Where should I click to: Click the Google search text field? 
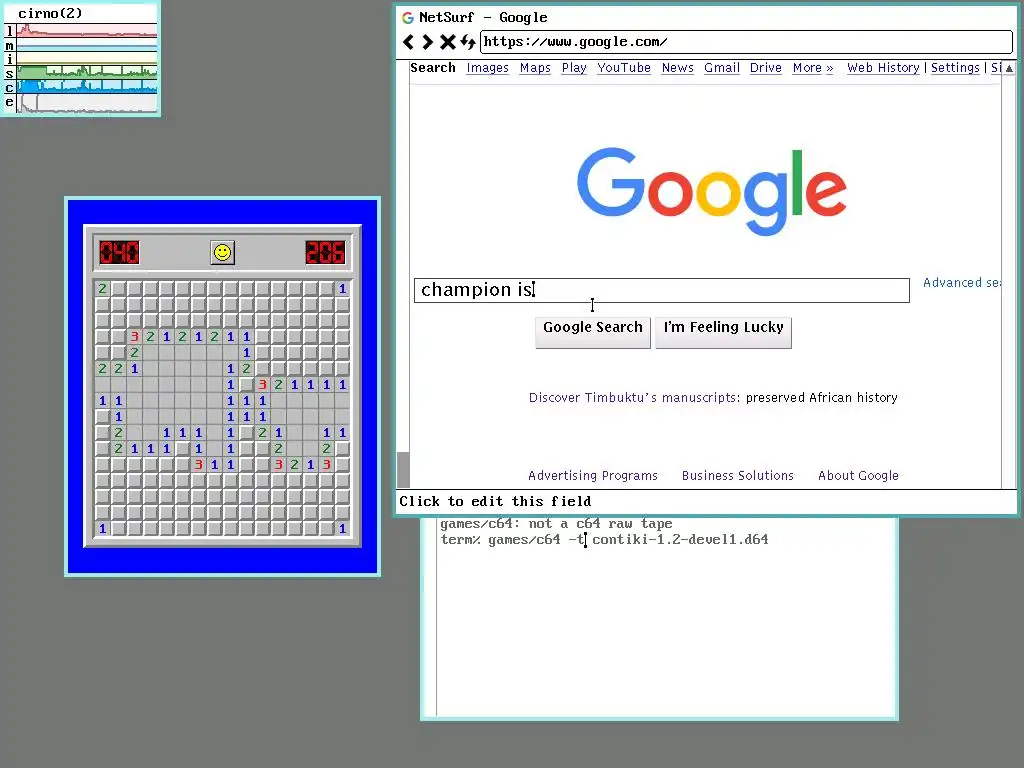tap(662, 290)
